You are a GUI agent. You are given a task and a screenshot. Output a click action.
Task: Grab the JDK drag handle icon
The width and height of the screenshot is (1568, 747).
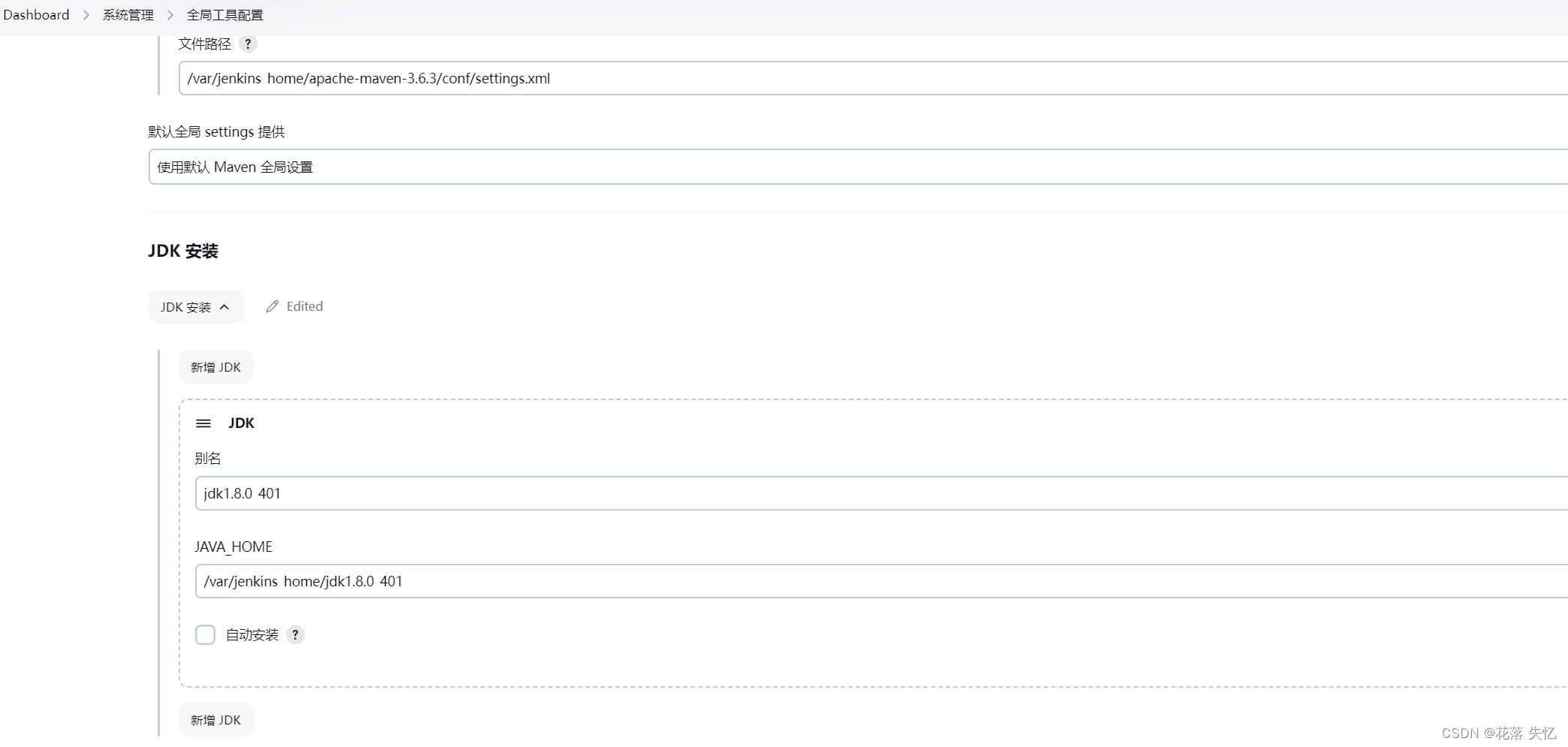(x=203, y=423)
